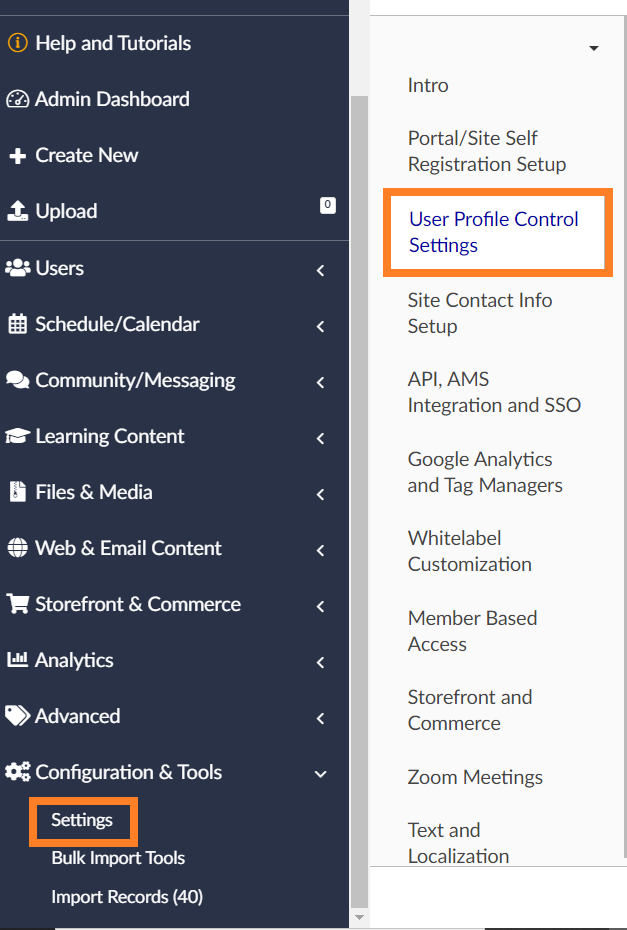The image size is (627, 930).
Task: Expand the Users section chevron
Action: pyautogui.click(x=320, y=270)
